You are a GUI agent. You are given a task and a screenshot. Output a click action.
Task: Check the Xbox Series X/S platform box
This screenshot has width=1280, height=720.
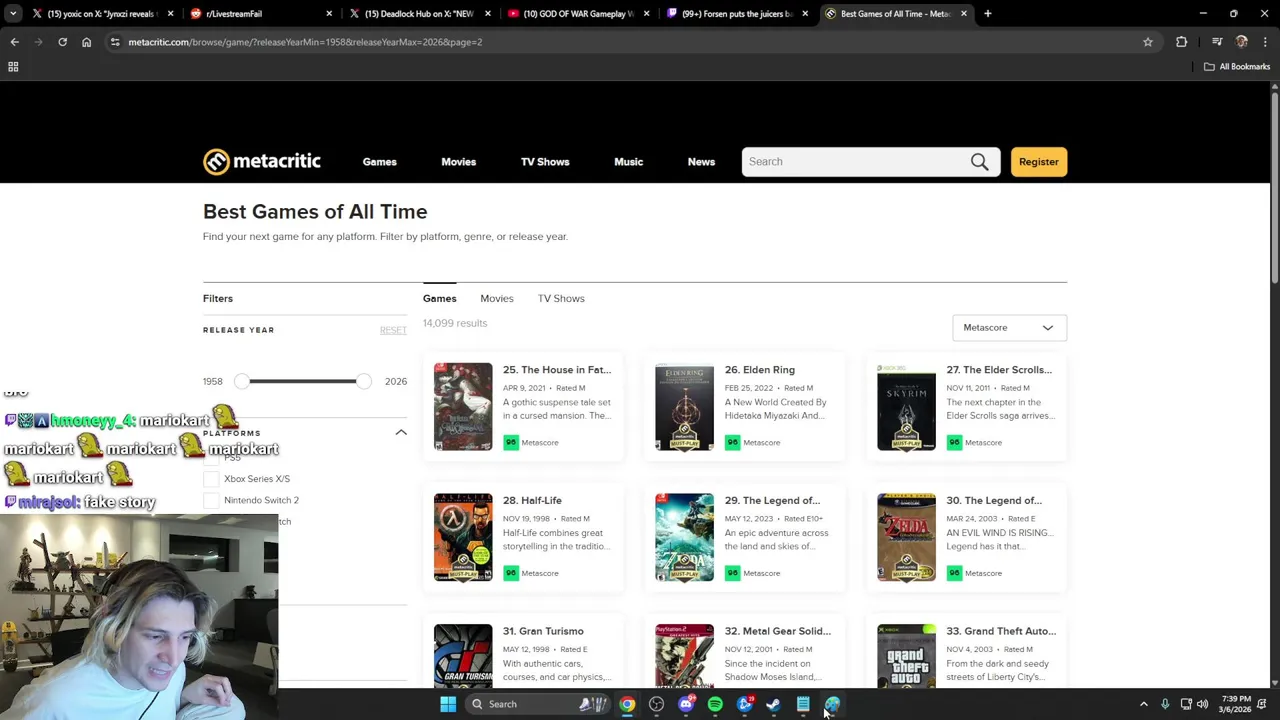pyautogui.click(x=211, y=479)
